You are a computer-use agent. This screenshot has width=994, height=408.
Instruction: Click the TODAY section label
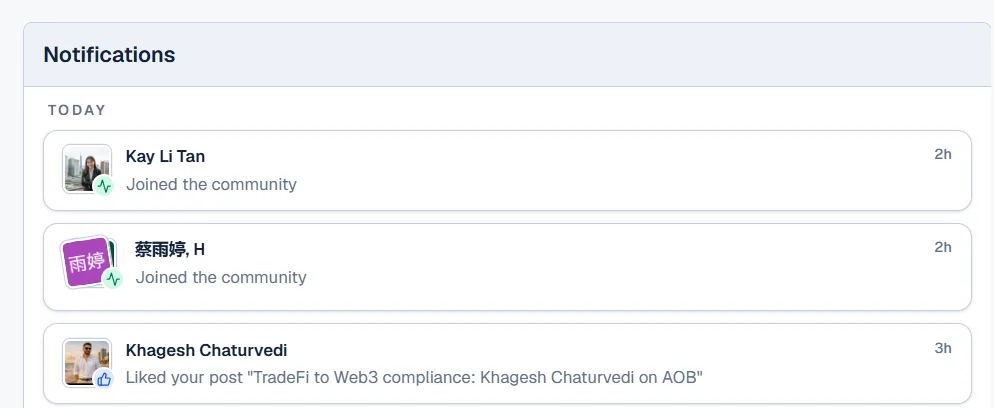point(77,110)
